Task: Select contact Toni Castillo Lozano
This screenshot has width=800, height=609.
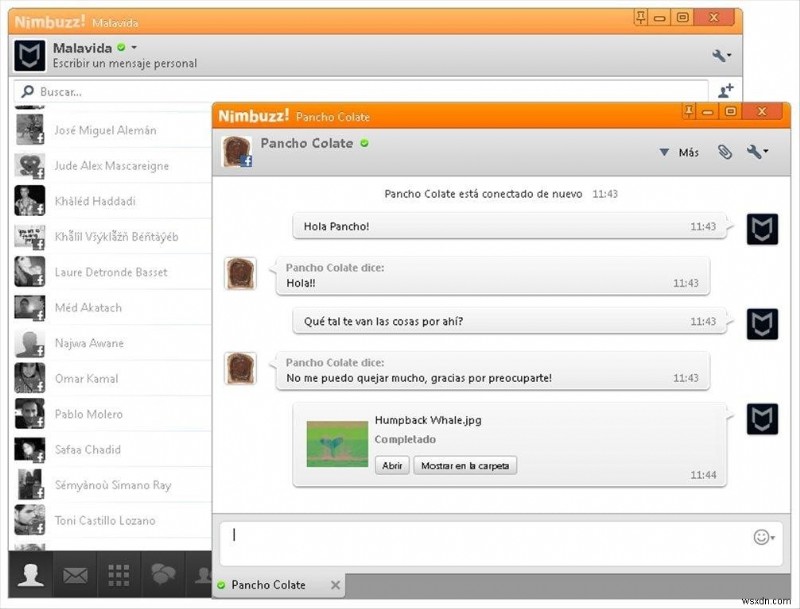Action: pyautogui.click(x=111, y=520)
